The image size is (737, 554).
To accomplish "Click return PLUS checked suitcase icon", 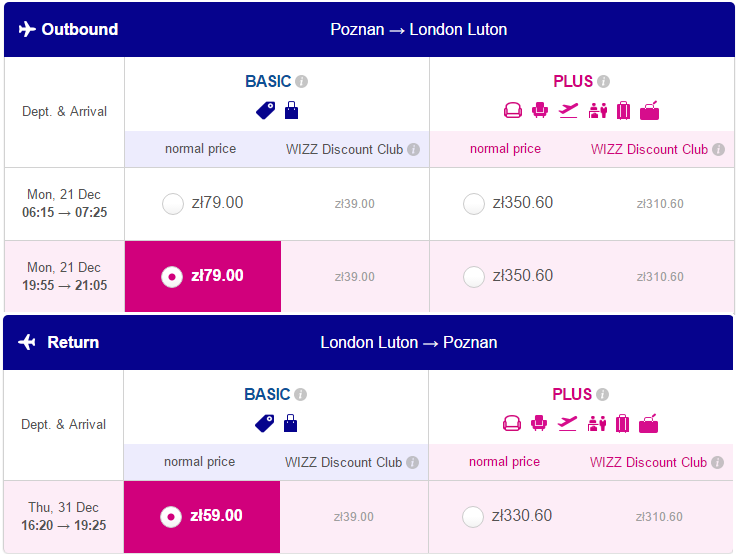I will [622, 423].
